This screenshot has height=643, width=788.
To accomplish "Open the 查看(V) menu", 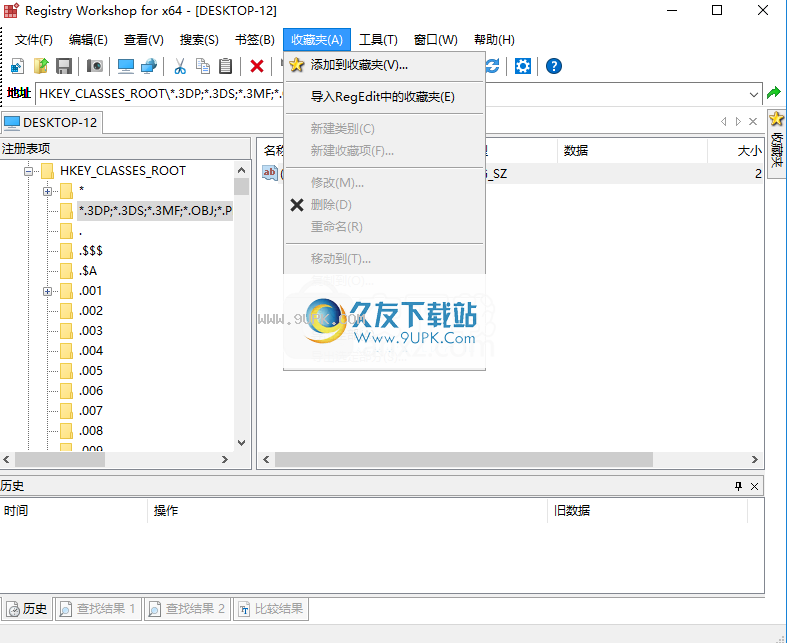I will click(x=144, y=40).
